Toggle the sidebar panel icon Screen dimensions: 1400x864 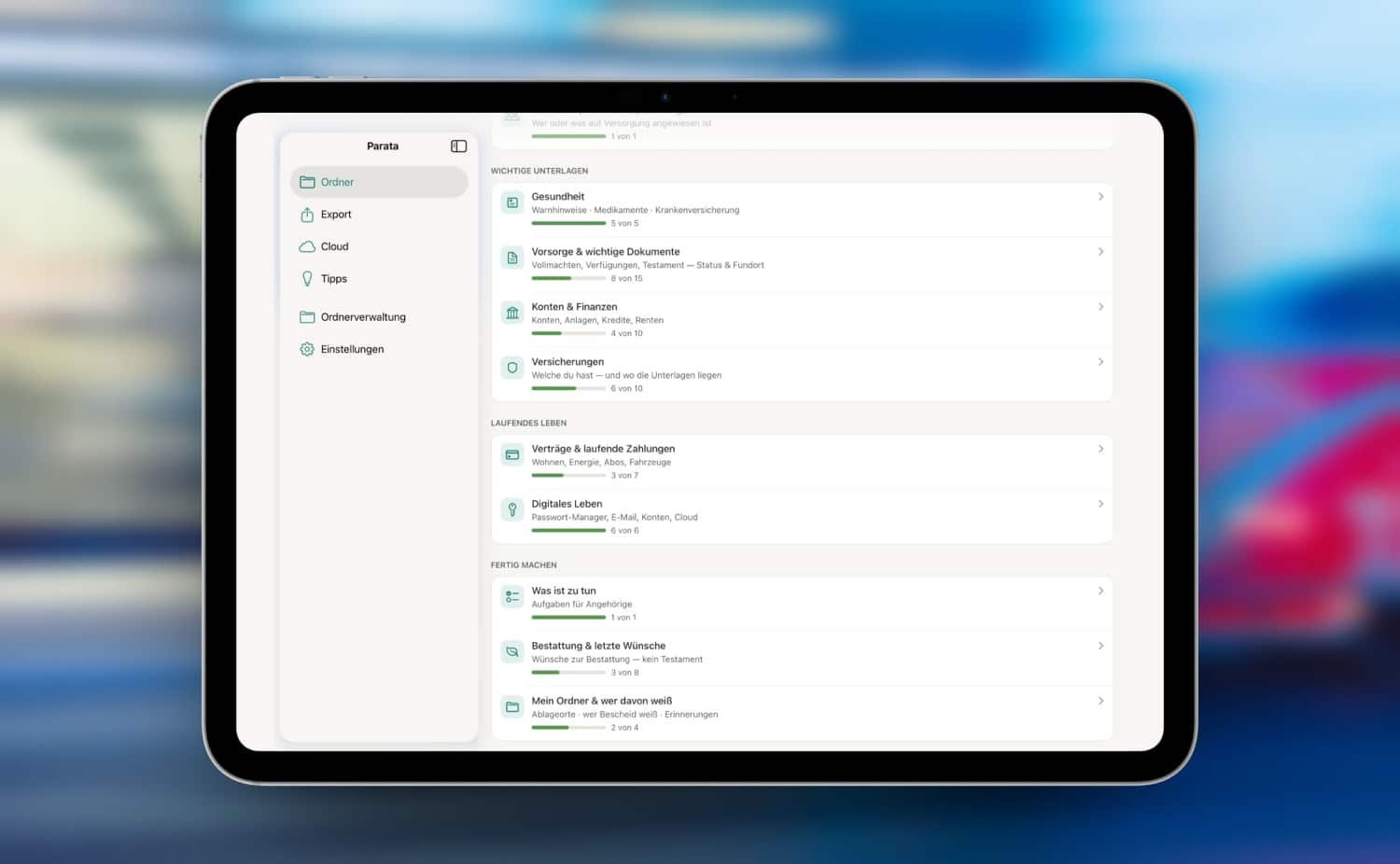click(458, 146)
